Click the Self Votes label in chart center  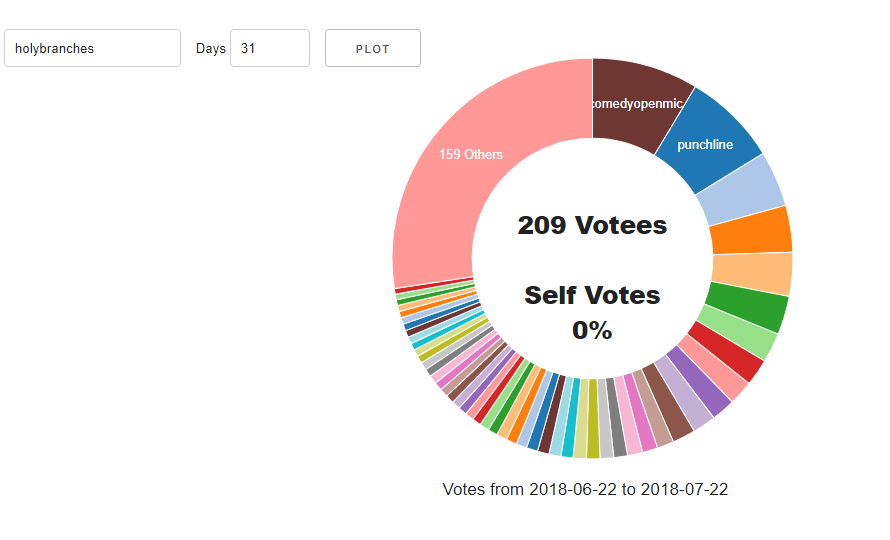pos(592,295)
